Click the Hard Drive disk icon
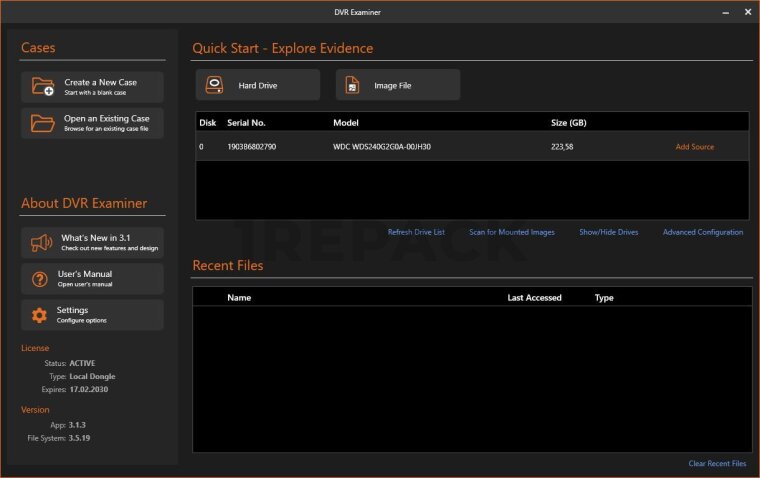 [216, 86]
